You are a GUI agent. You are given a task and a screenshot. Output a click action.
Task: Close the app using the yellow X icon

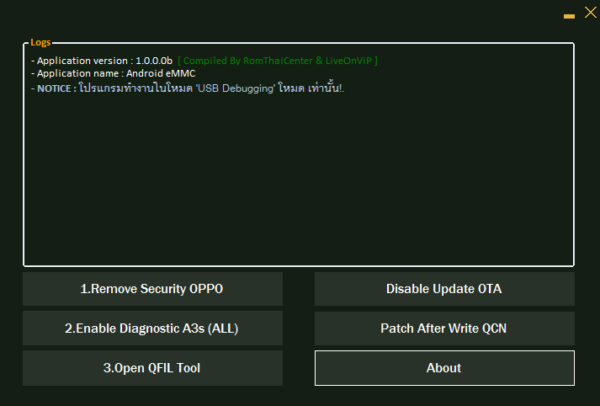[590, 12]
